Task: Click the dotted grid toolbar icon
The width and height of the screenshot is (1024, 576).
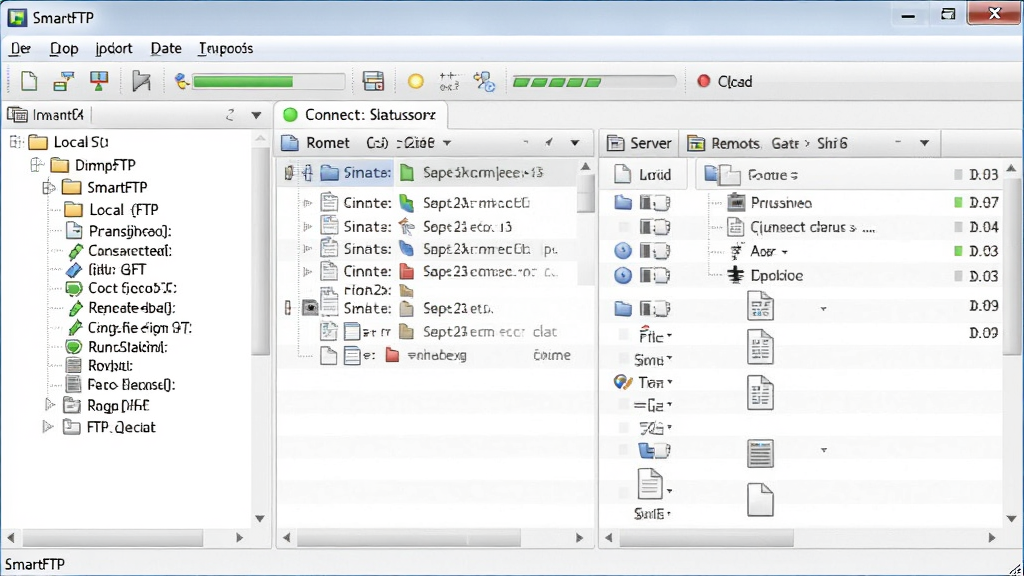Action: click(x=449, y=82)
